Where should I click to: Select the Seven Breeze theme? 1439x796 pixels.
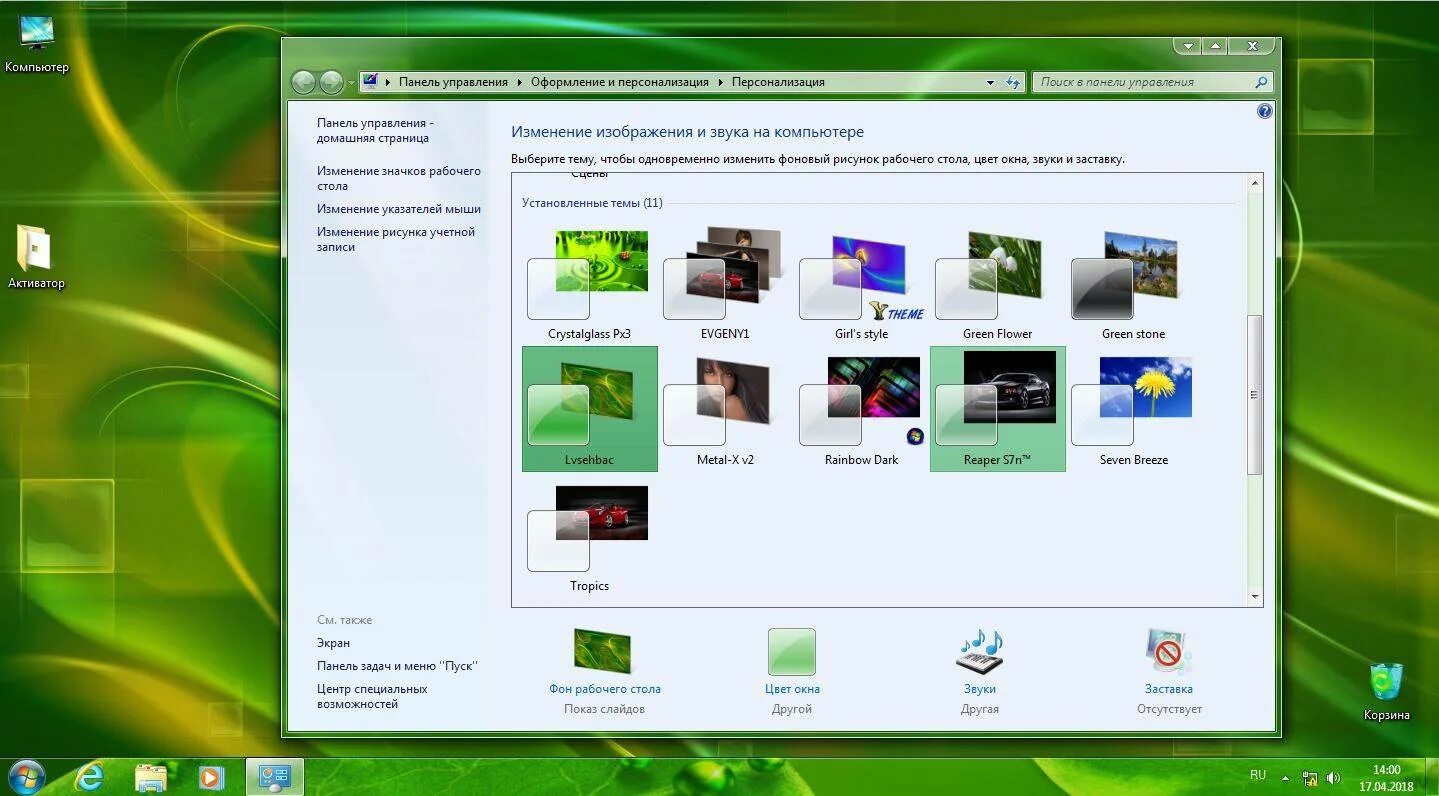point(1133,409)
